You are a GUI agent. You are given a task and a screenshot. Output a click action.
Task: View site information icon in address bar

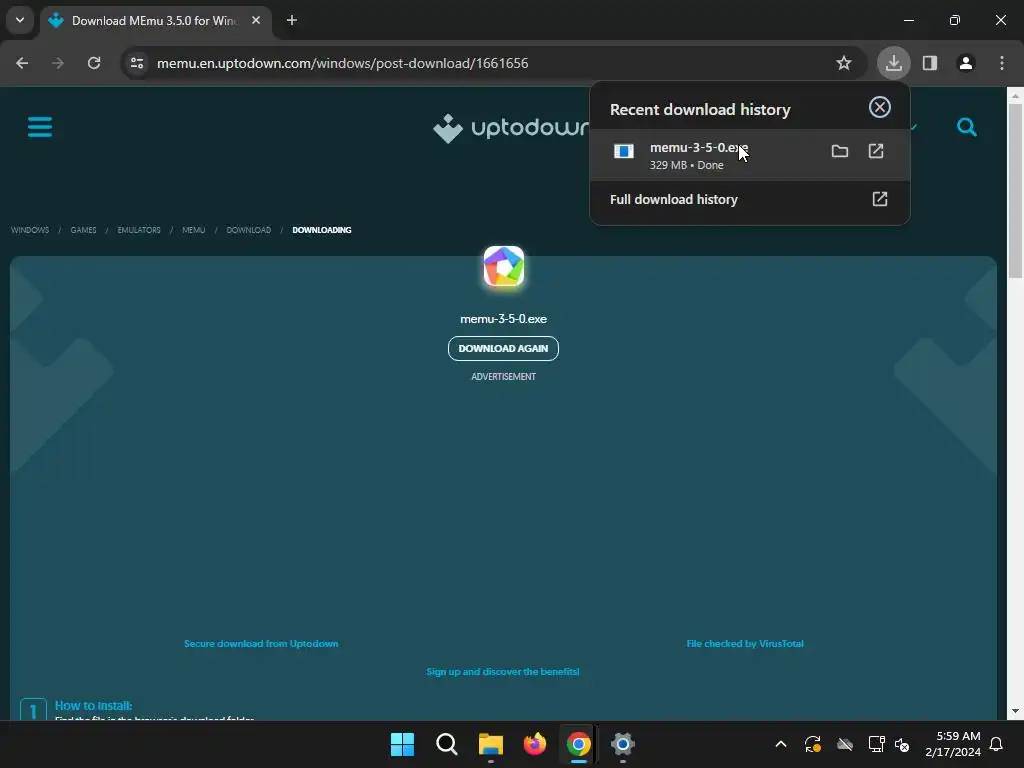point(136,63)
